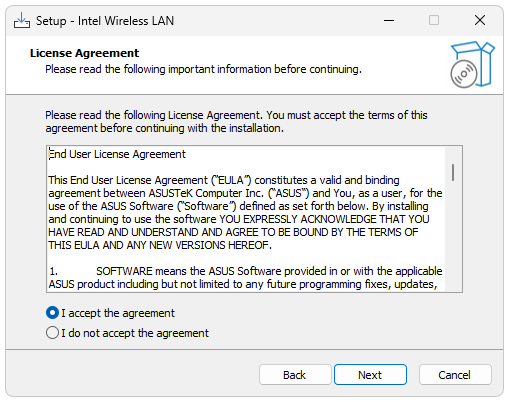Image resolution: width=509 pixels, height=402 pixels.
Task: Click the setup installer icon in title bar
Action: pos(22,21)
